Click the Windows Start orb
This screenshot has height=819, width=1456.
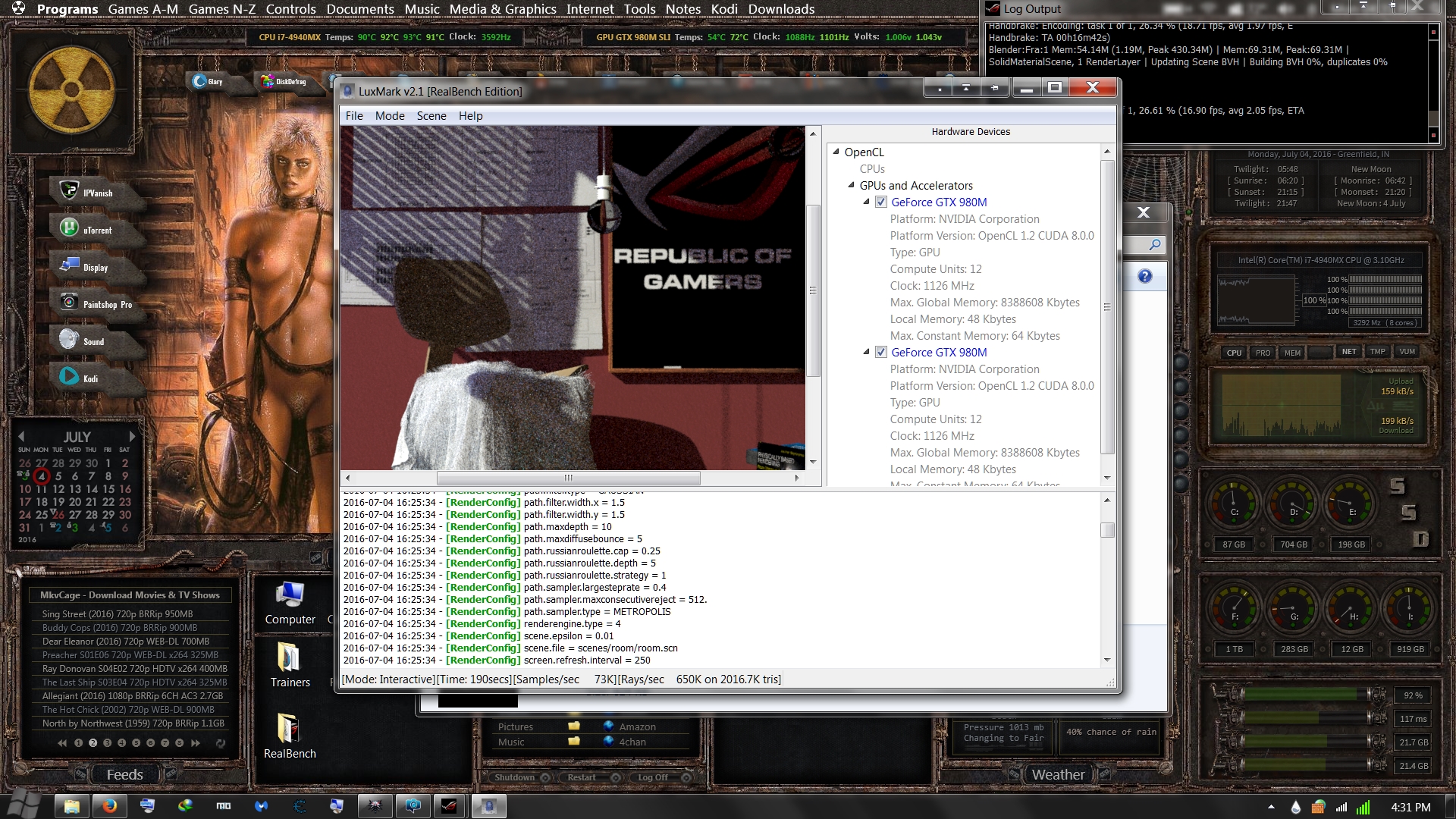pyautogui.click(x=23, y=805)
